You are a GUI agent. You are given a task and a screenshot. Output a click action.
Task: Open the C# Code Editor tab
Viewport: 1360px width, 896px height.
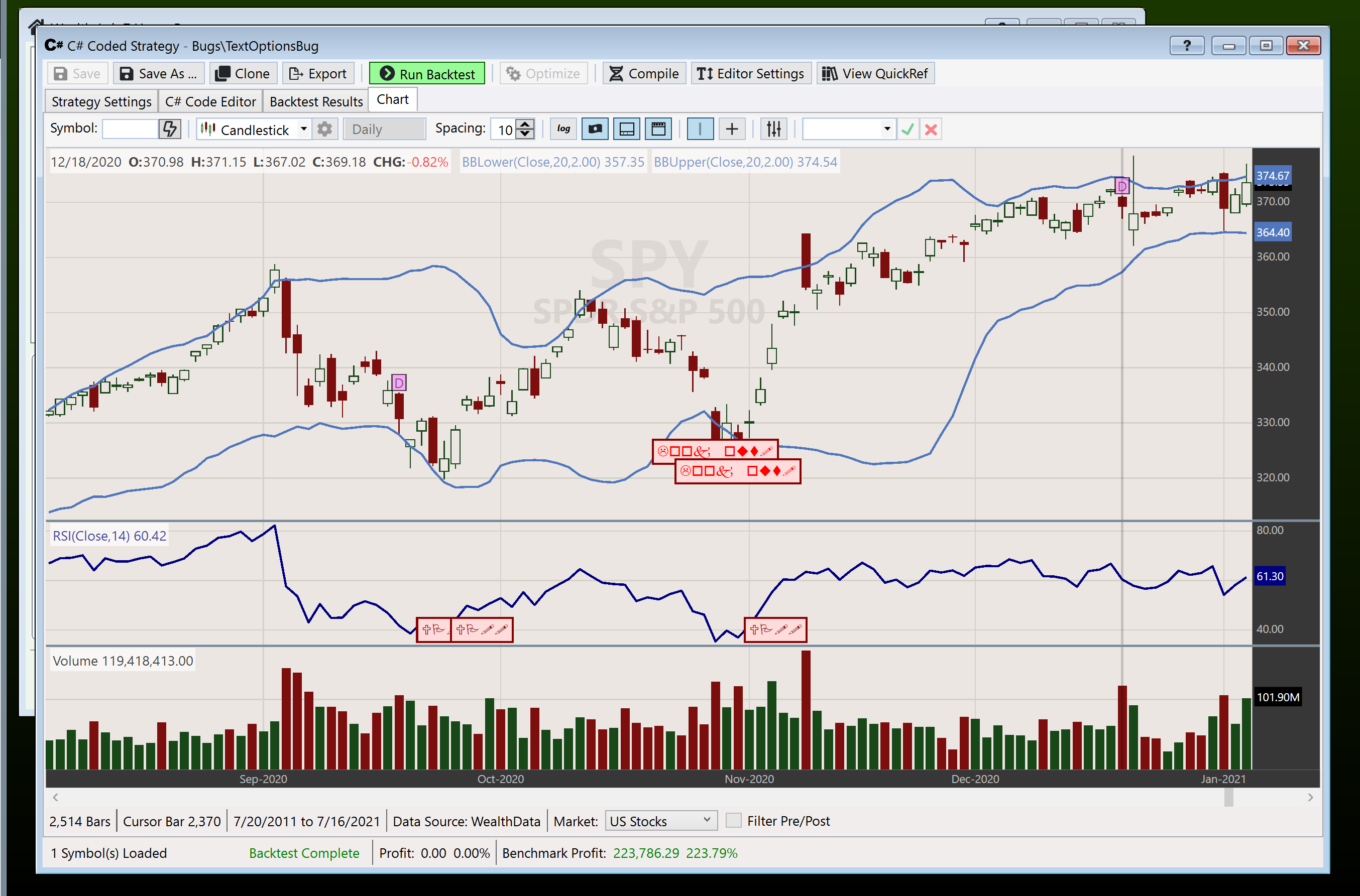tap(210, 102)
